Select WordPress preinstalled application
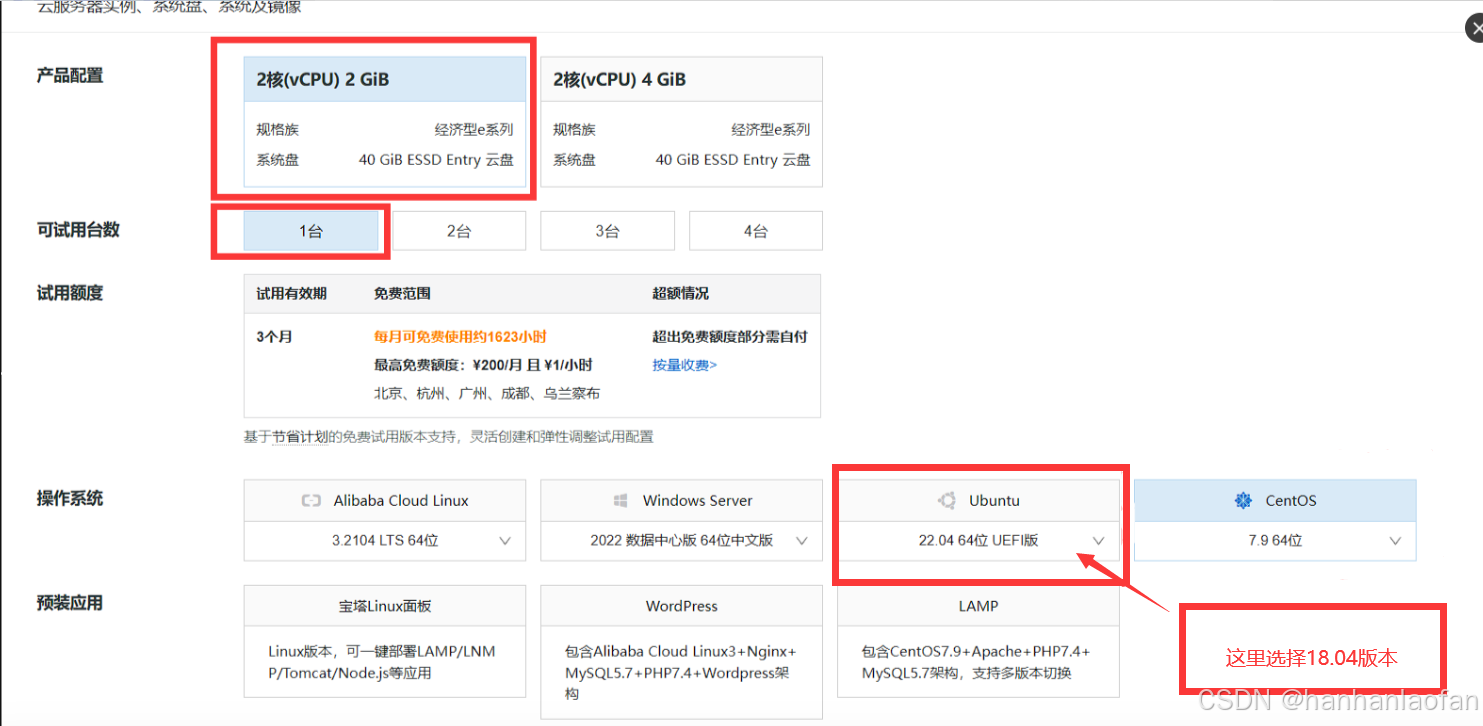Viewport: 1483px width, 726px height. [681, 606]
